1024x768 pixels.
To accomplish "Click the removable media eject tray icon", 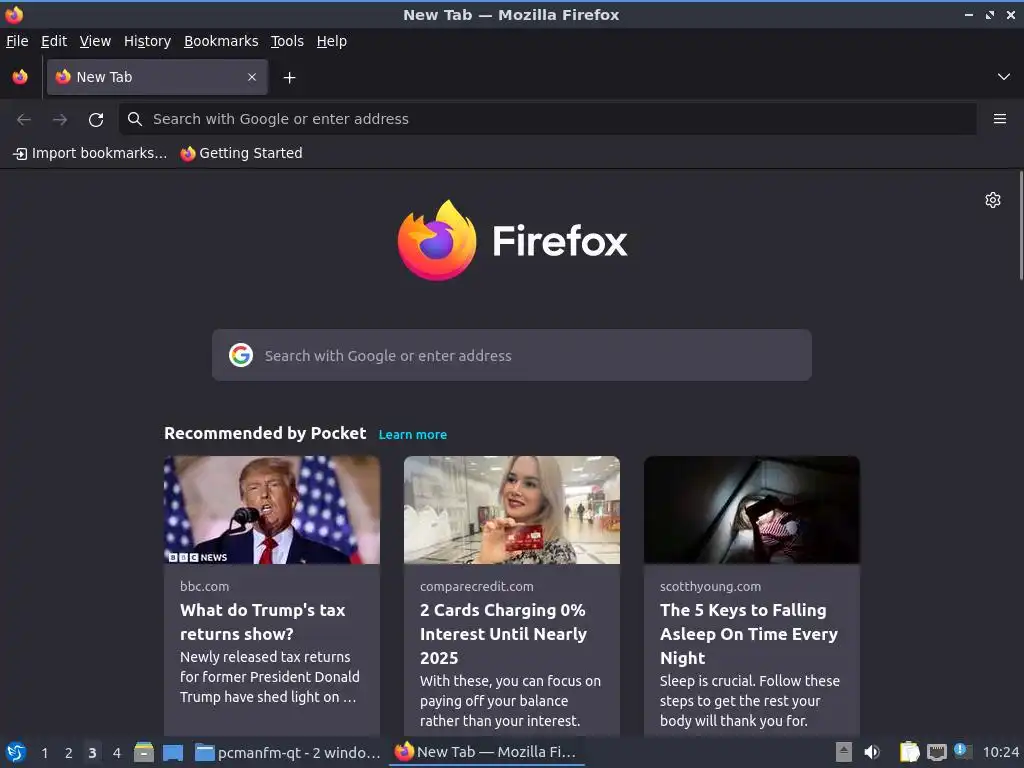I will pyautogui.click(x=844, y=752).
